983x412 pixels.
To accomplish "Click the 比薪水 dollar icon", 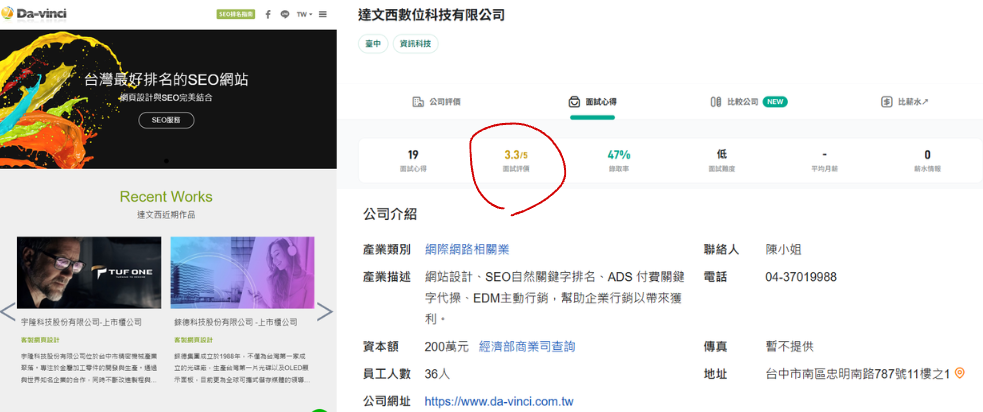I will point(886,102).
